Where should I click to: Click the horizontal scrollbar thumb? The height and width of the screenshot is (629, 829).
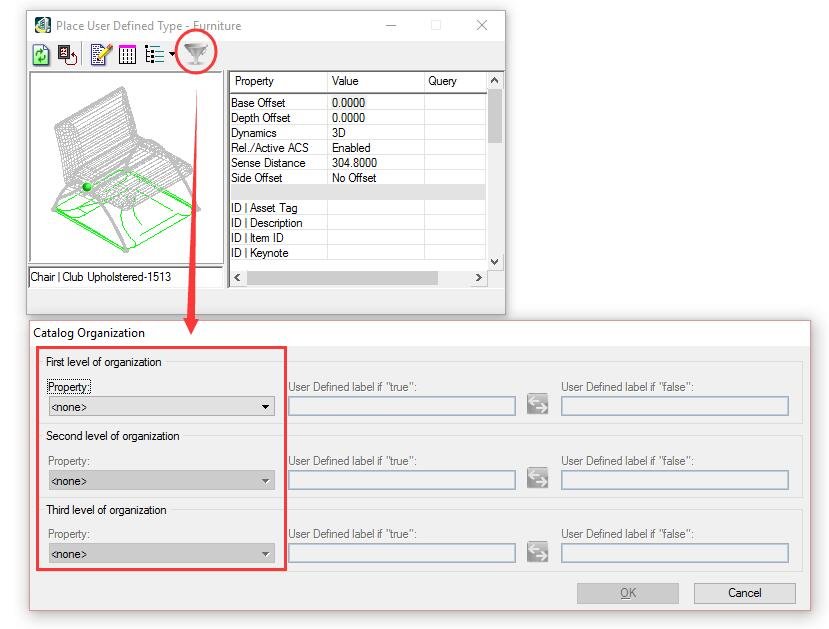[342, 278]
